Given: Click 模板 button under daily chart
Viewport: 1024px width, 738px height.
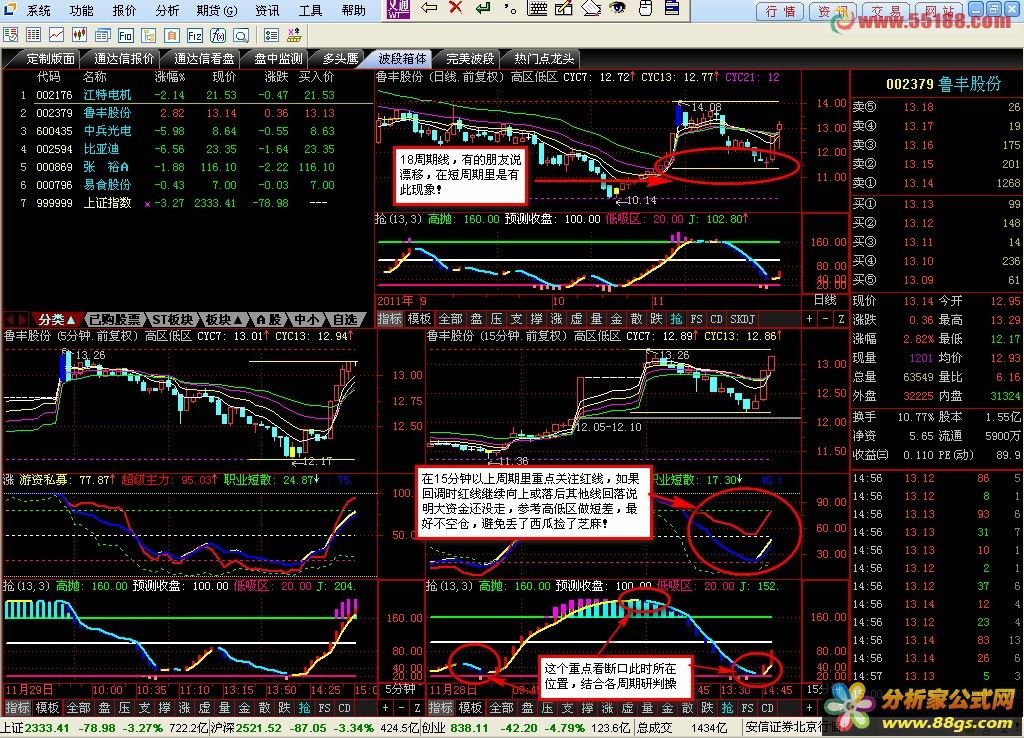Looking at the screenshot, I should [419, 319].
